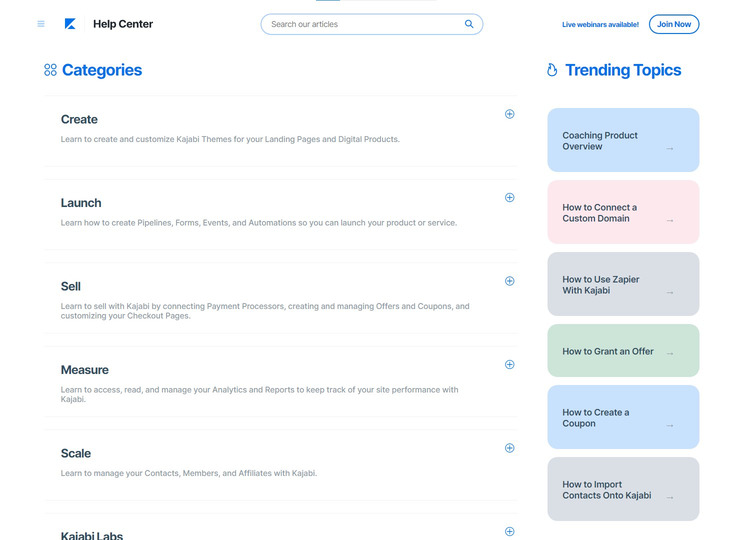Select the Kajabi Labs category heading
The width and height of the screenshot is (755, 540).
pos(91,535)
